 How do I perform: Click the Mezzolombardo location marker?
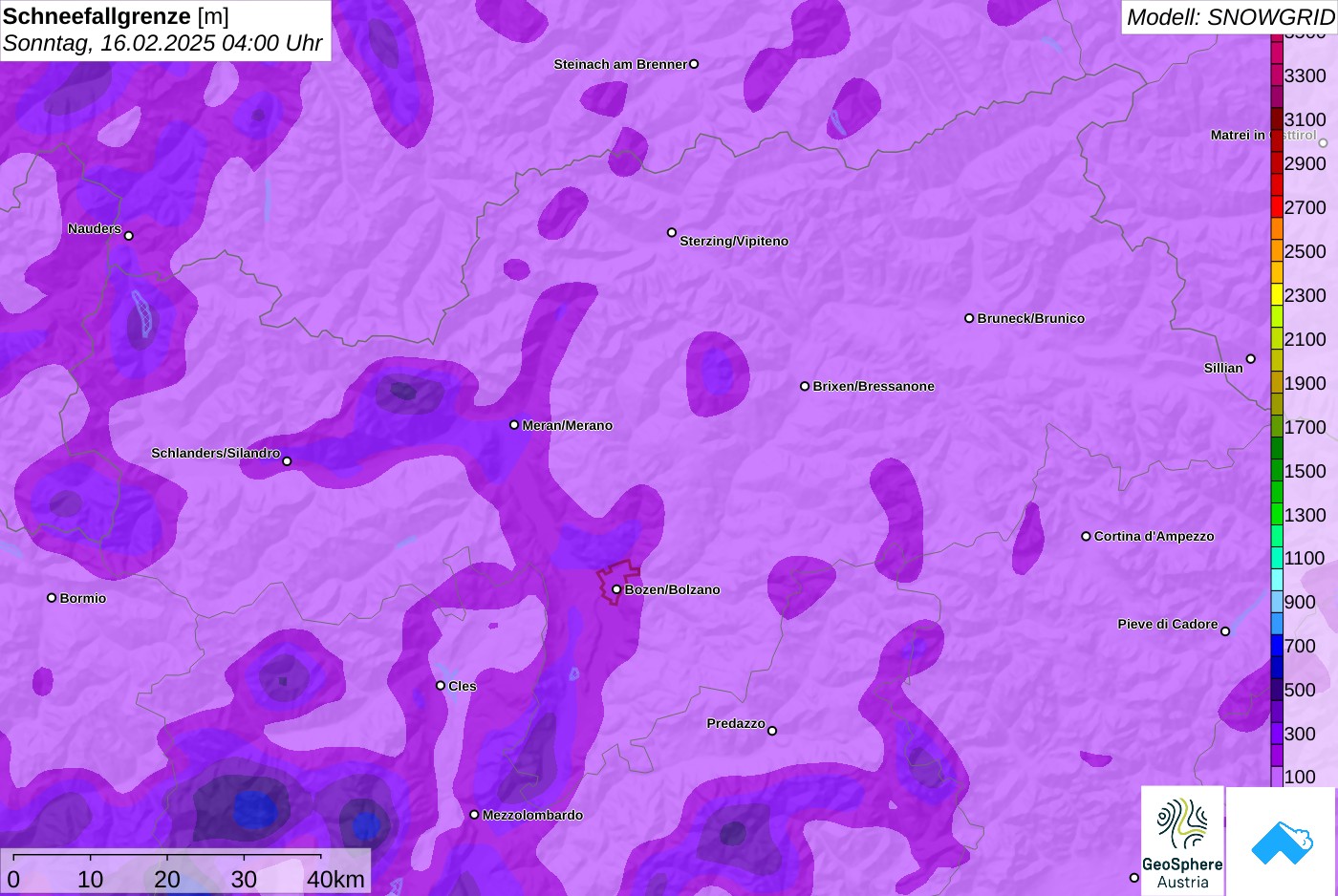[474, 815]
